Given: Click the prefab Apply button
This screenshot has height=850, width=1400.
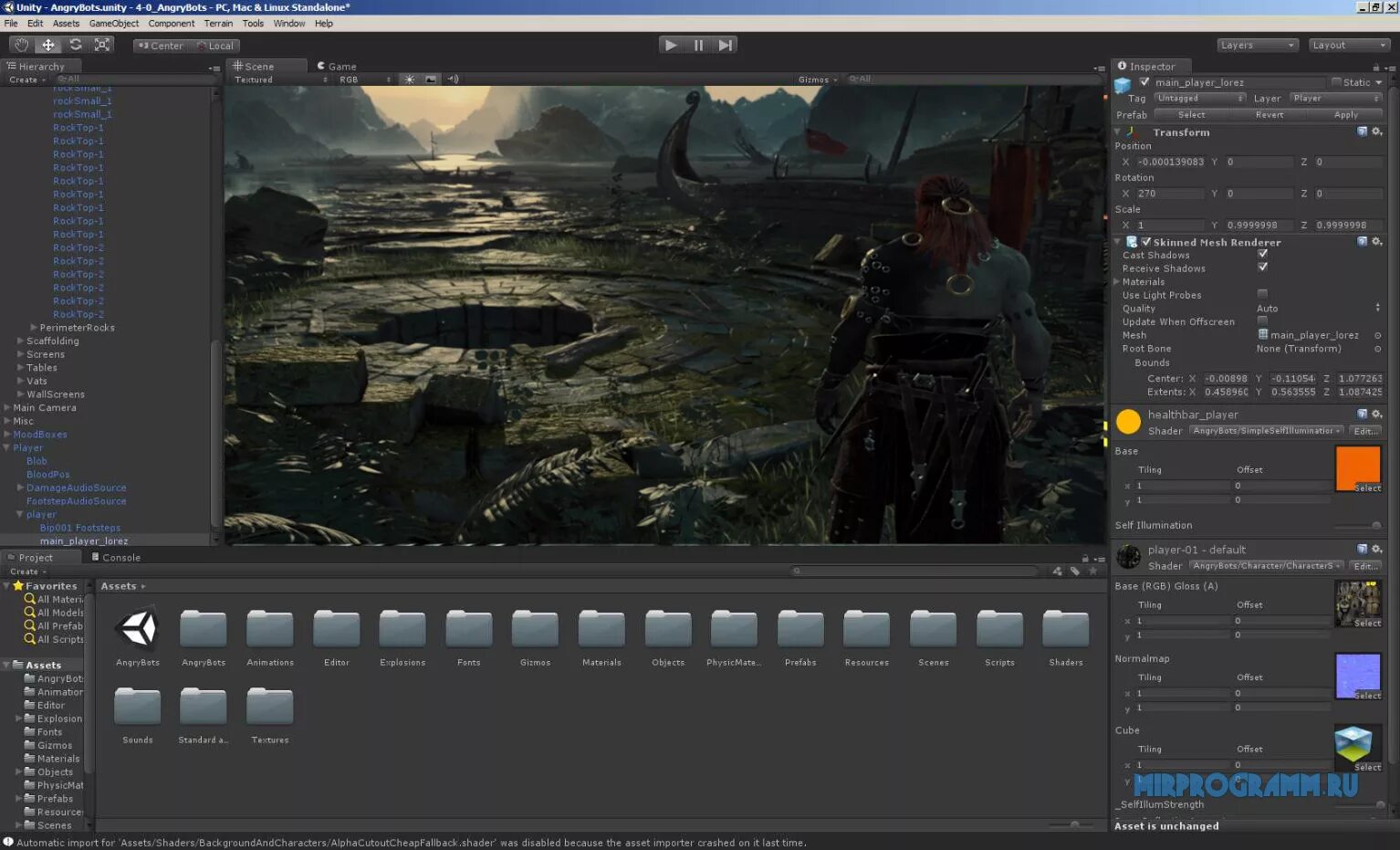Looking at the screenshot, I should pos(1345,115).
